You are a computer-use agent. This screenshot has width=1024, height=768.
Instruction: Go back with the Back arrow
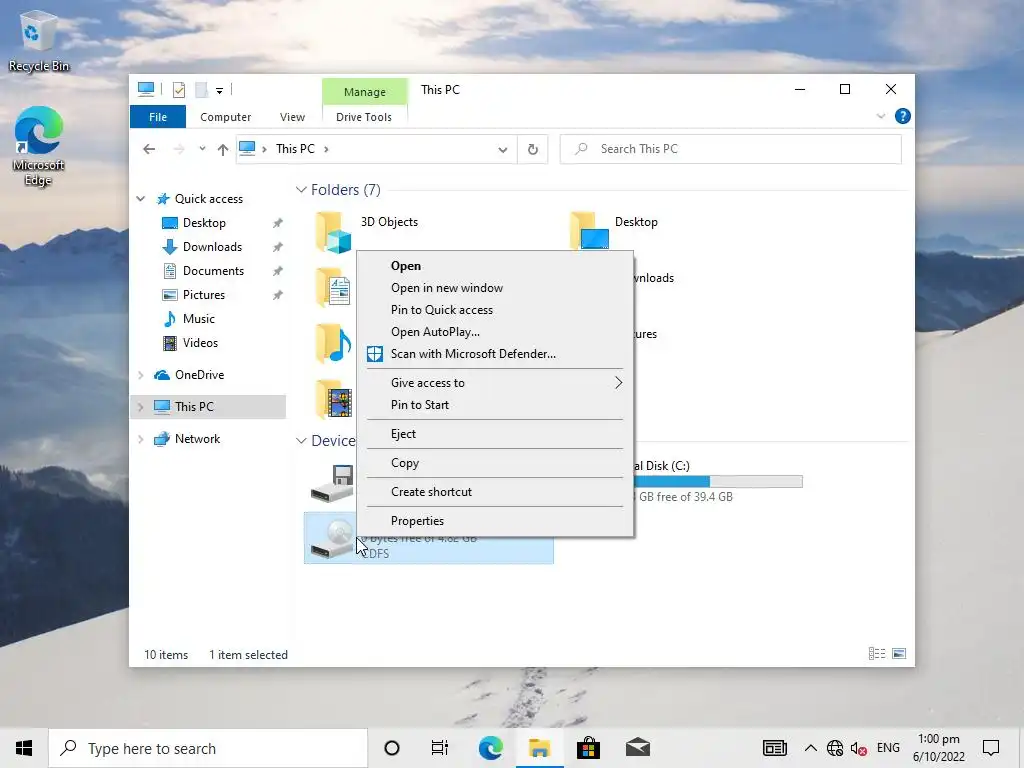149,149
